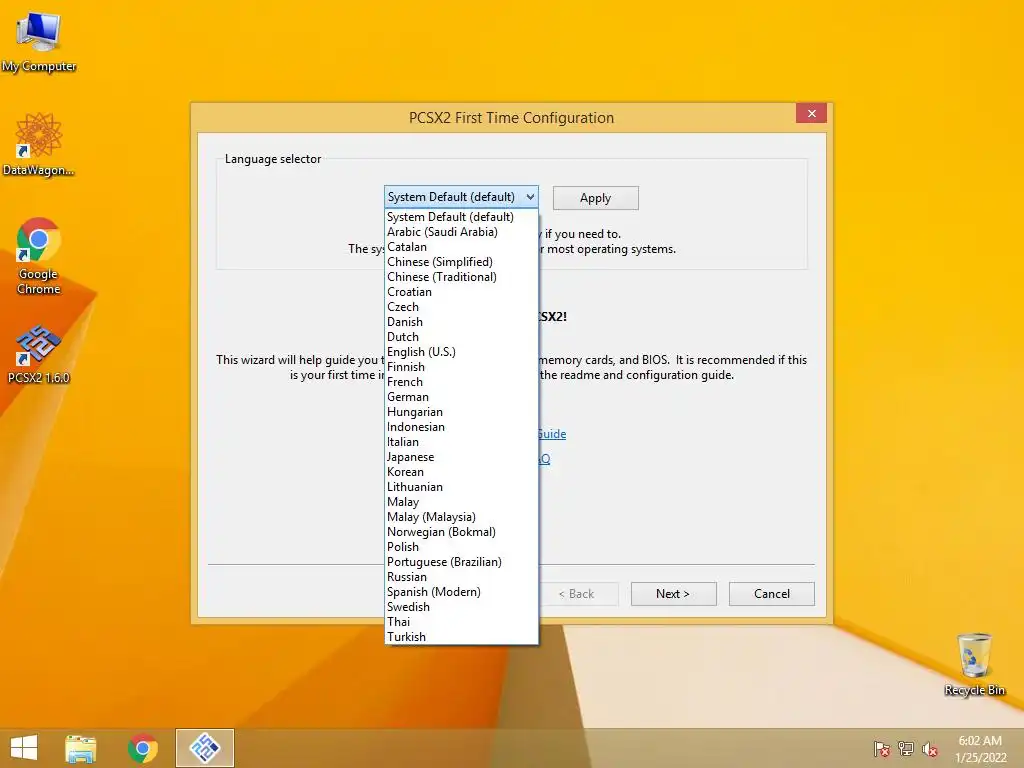Click the taskbar clock showing 6:02 AM
Viewport: 1024px width, 768px height.
pos(980,749)
